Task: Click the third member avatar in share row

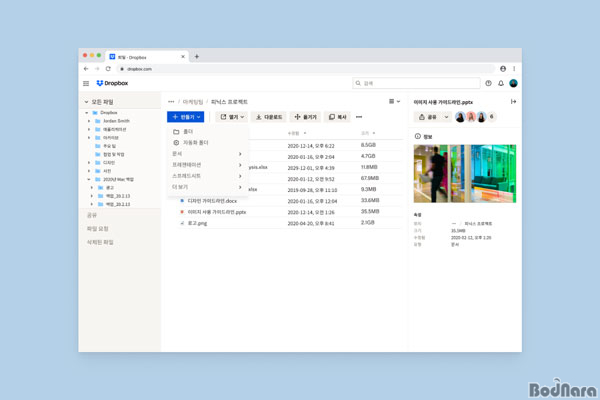Action: tap(481, 117)
